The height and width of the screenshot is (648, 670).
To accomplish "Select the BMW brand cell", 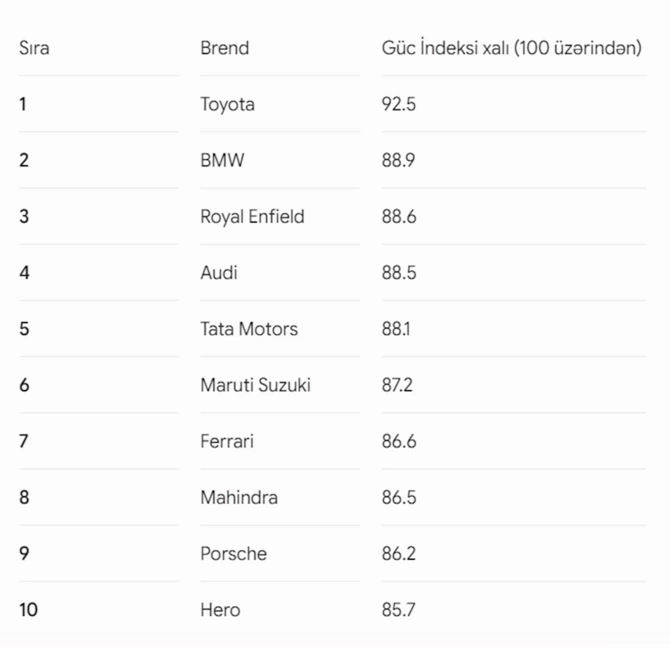I will (x=222, y=160).
